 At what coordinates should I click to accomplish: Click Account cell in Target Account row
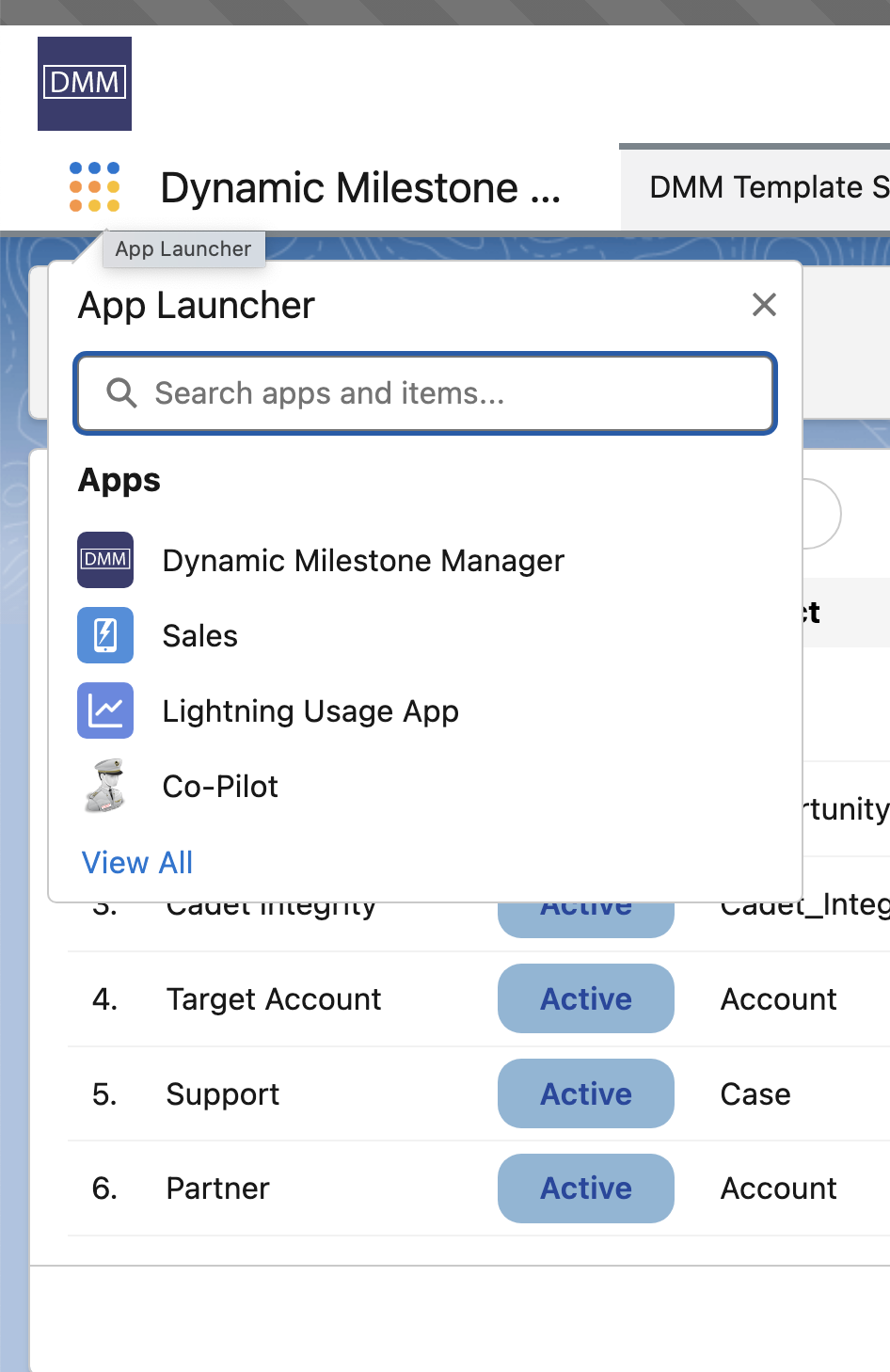[x=779, y=999]
